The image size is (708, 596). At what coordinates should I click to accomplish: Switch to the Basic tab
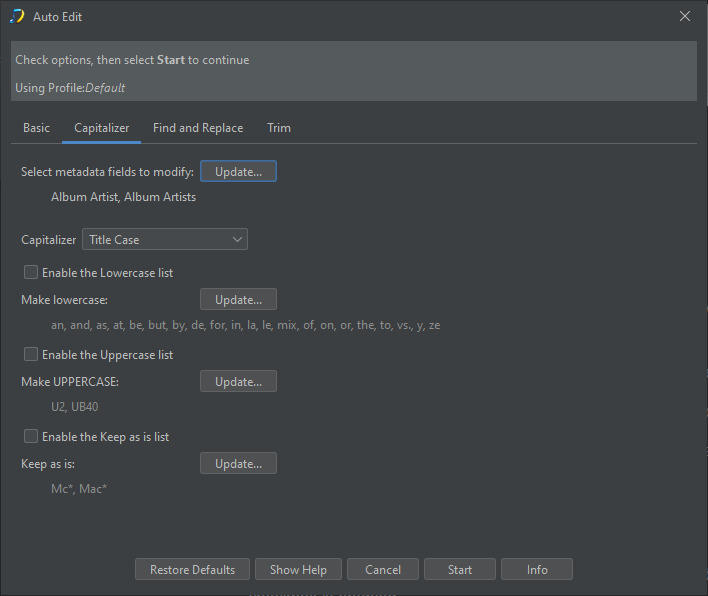[x=36, y=128]
